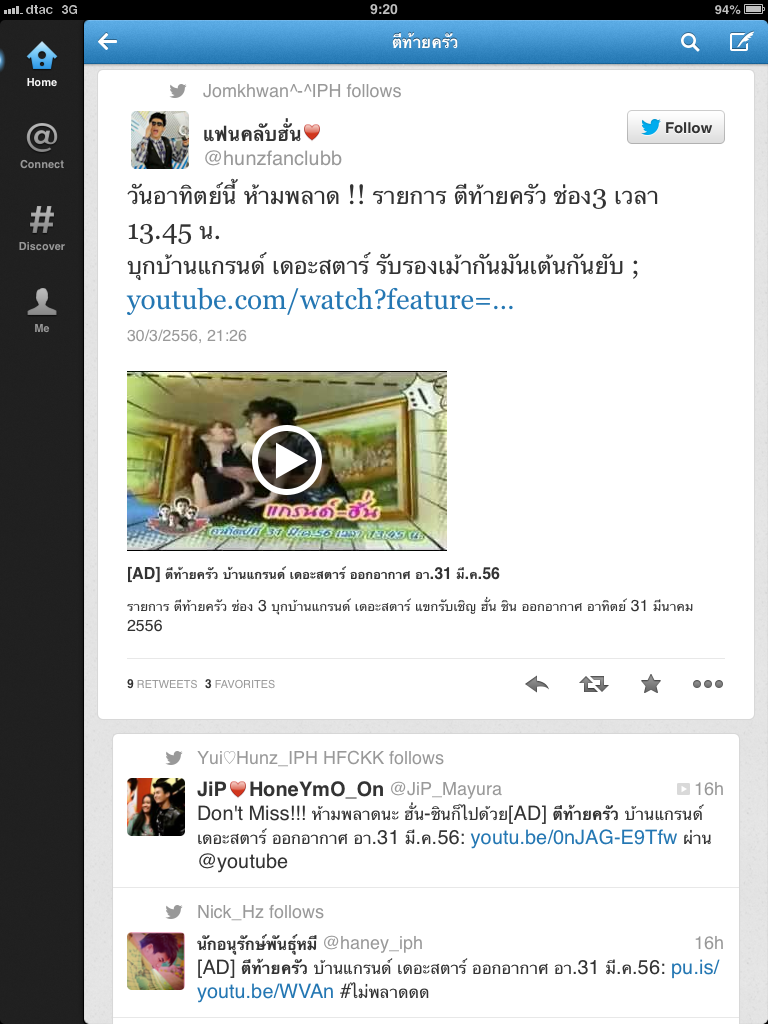Open the youtu.be/0nJAG-E9Tfw link
Viewport: 768px width, 1024px height.
[573, 837]
